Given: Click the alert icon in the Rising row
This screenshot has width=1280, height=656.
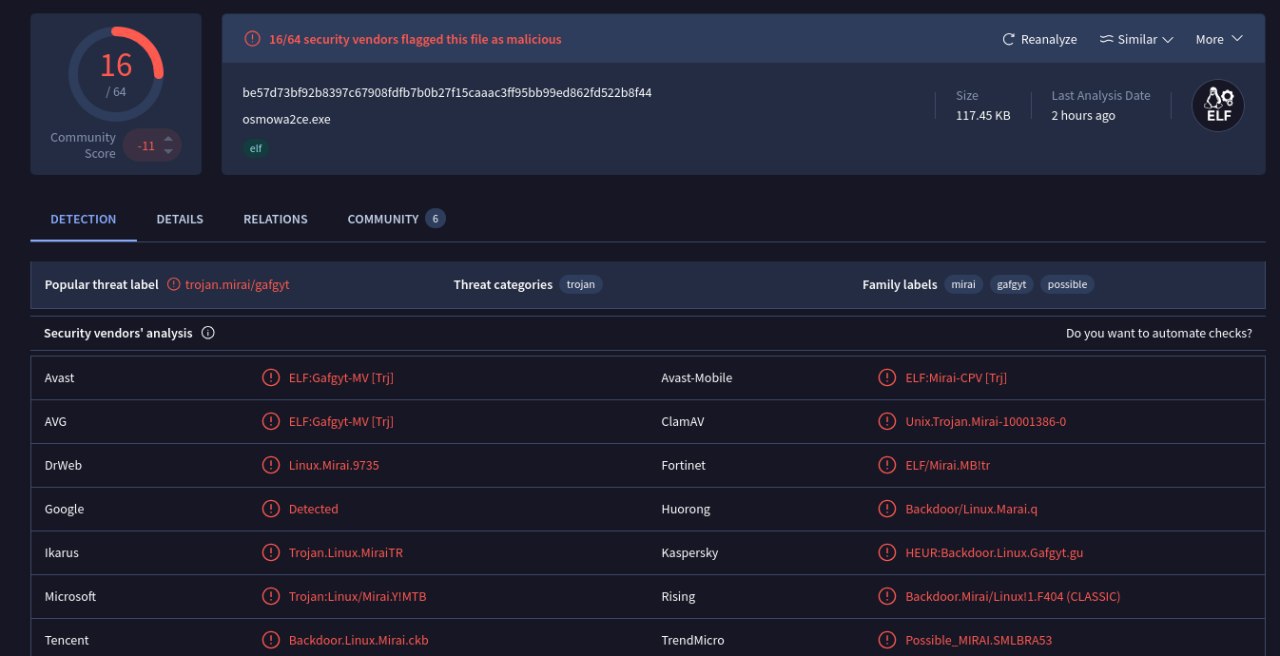Looking at the screenshot, I should [887, 596].
